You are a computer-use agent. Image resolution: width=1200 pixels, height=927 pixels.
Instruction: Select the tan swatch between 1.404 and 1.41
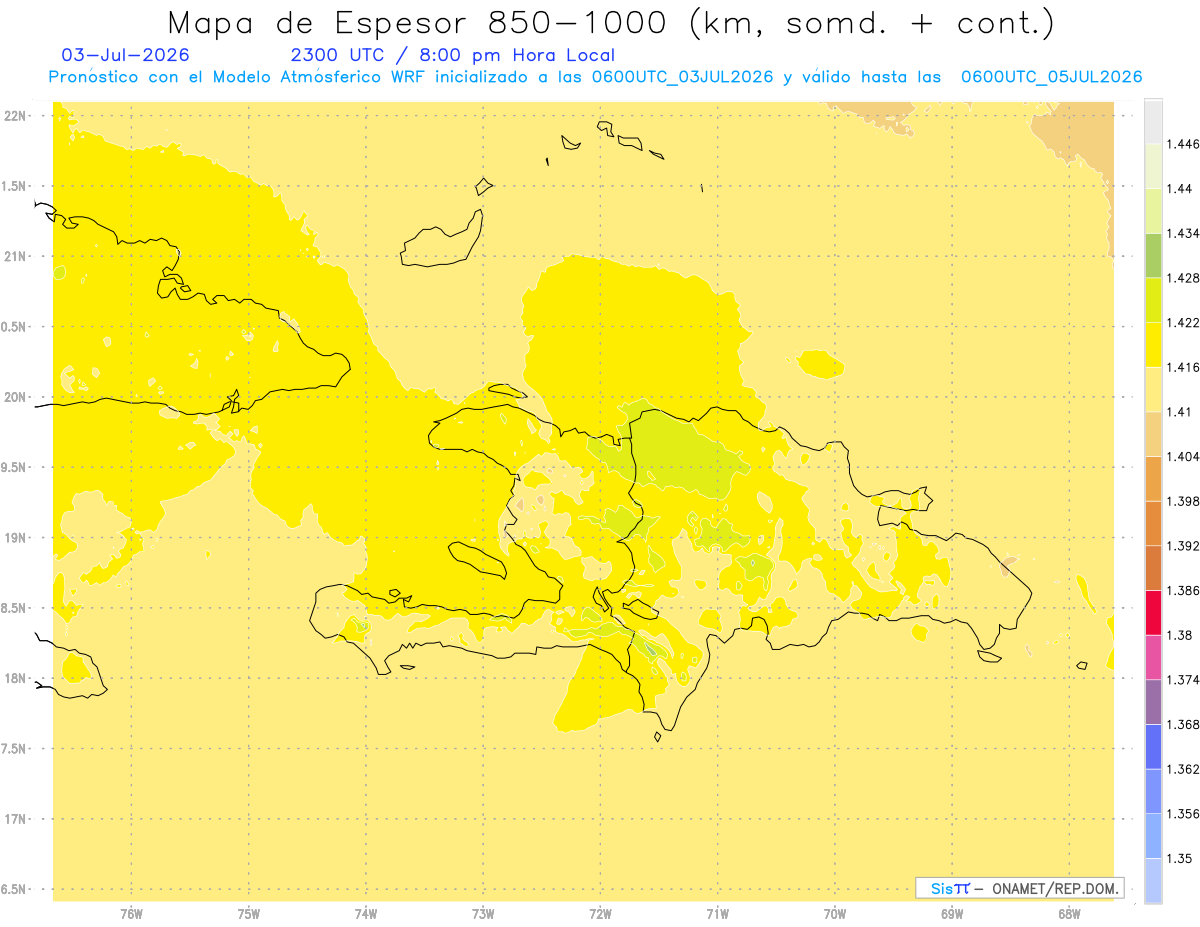click(1153, 434)
